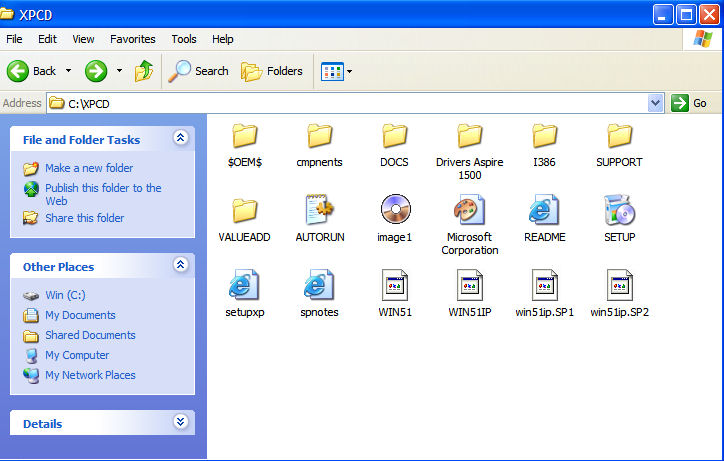724x461 pixels.
Task: Select the VALUEADD folder icon
Action: pyautogui.click(x=245, y=210)
